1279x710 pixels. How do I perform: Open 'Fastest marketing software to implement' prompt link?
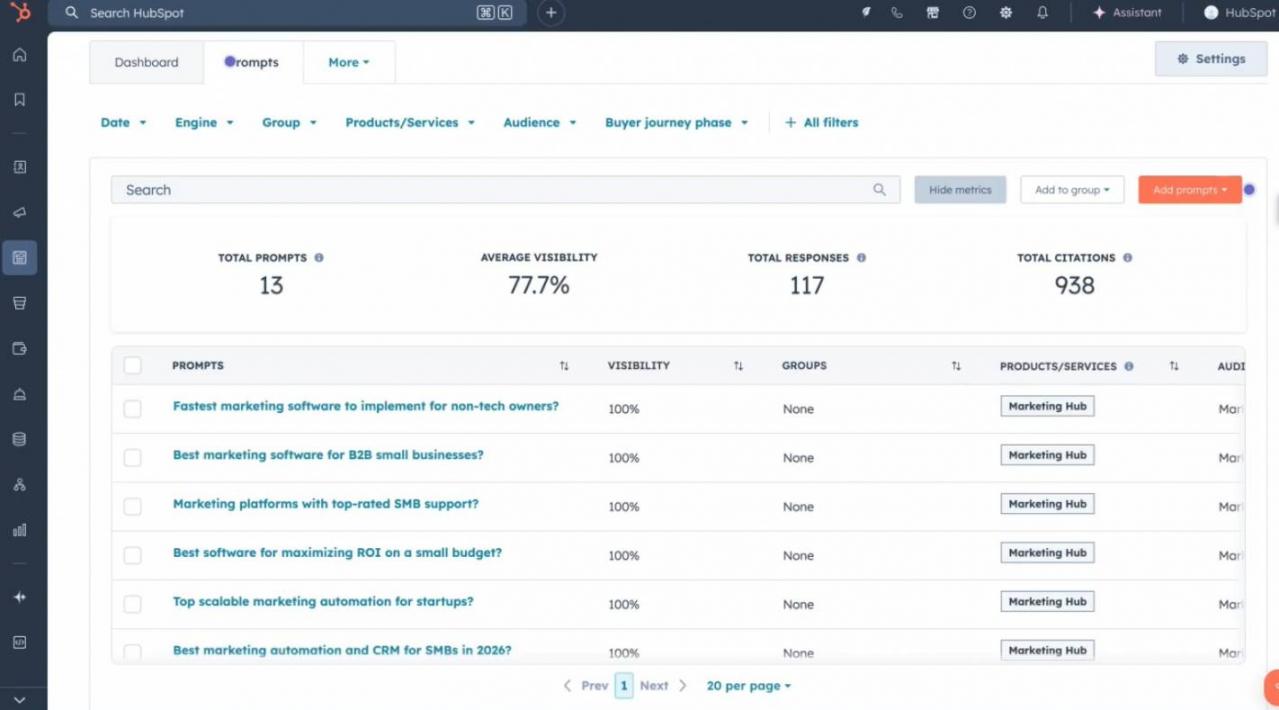point(366,406)
